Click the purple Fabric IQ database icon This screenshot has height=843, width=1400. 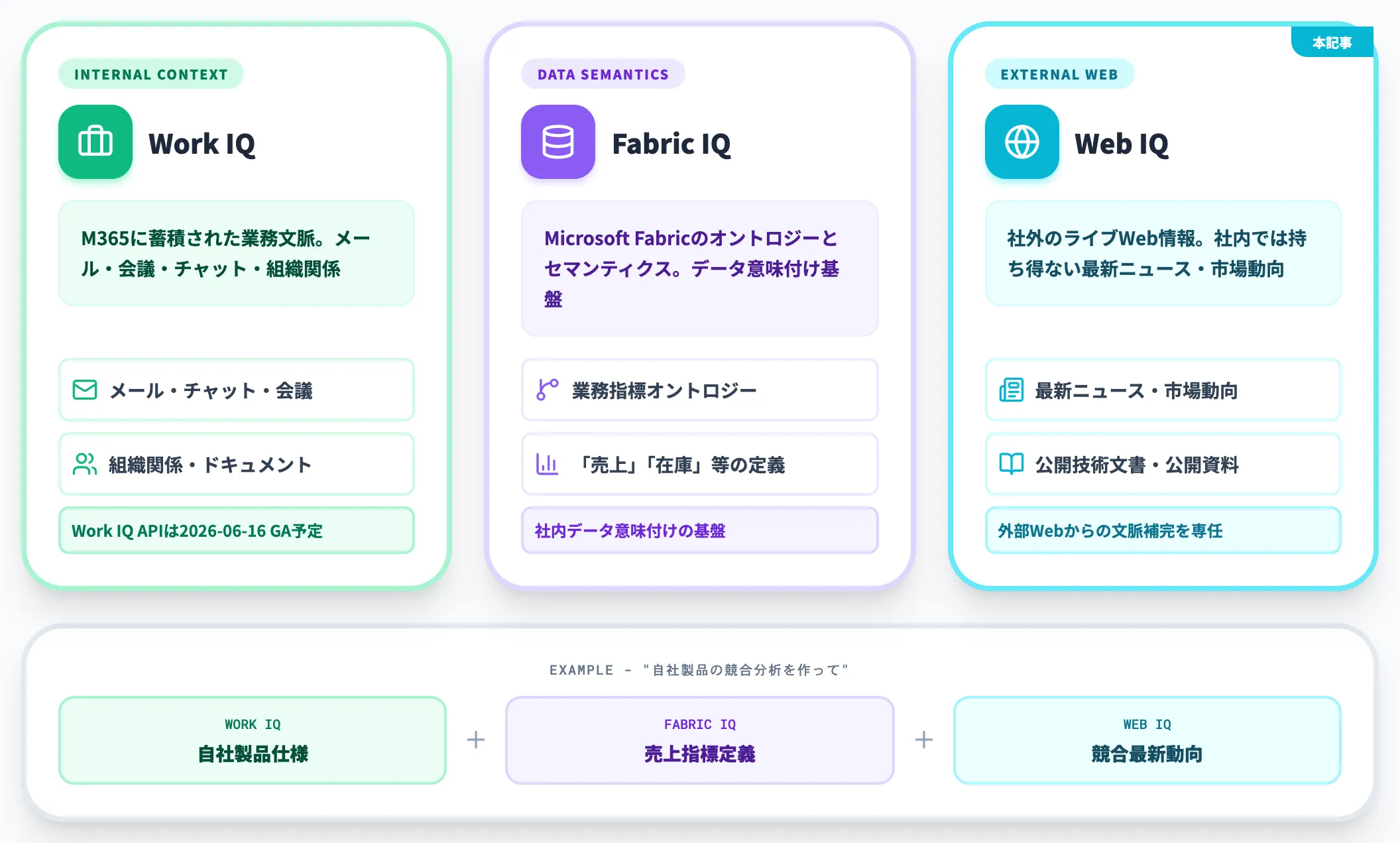pyautogui.click(x=558, y=142)
